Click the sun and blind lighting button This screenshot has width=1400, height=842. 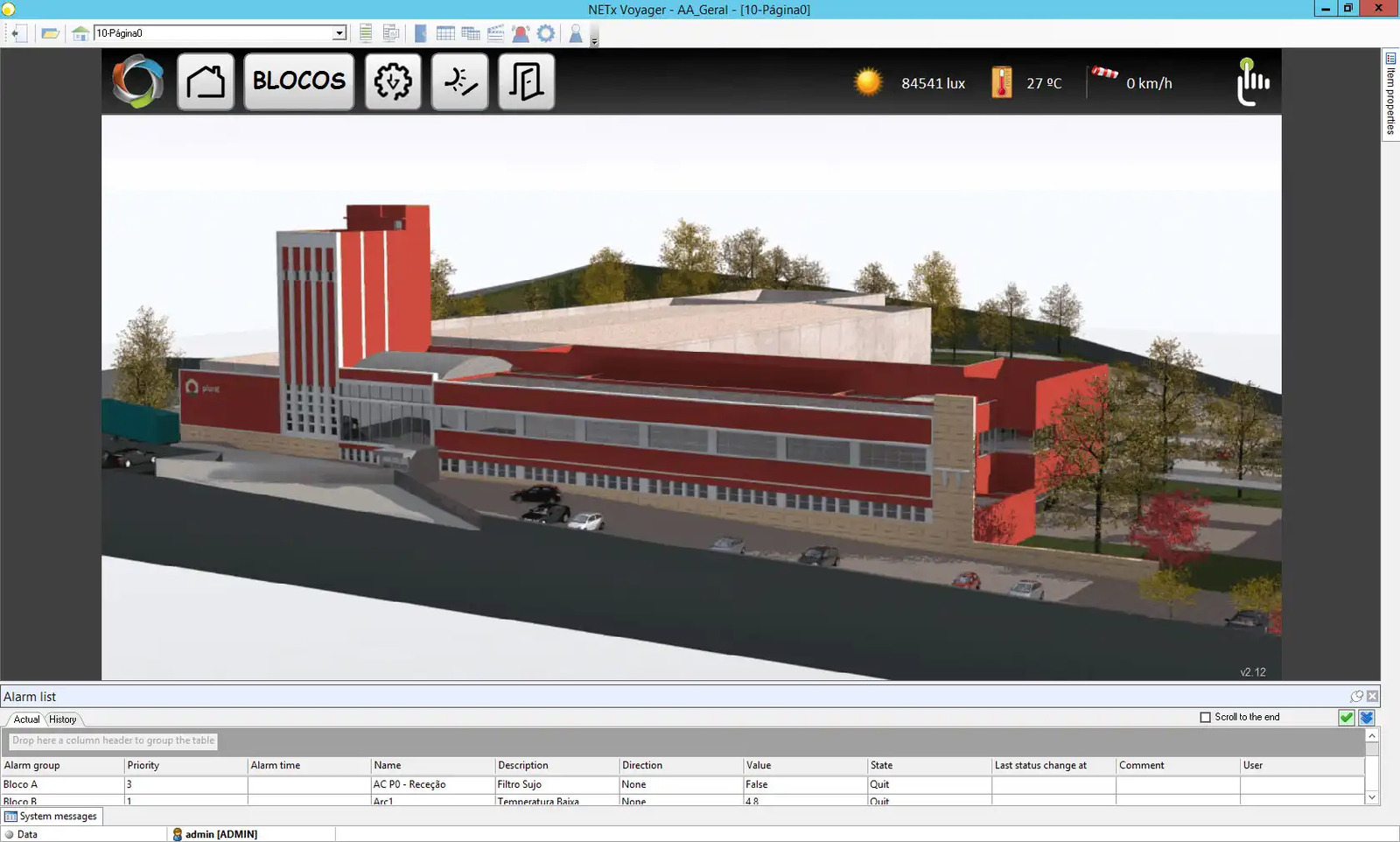pyautogui.click(x=459, y=82)
